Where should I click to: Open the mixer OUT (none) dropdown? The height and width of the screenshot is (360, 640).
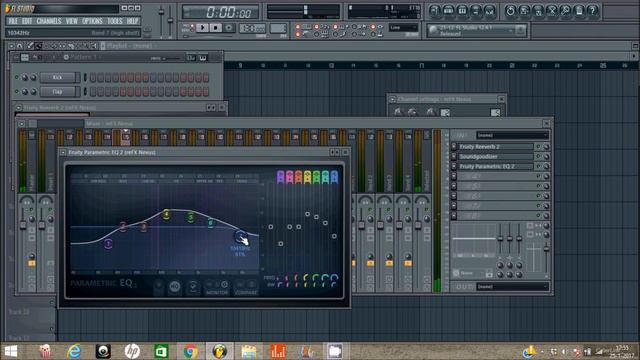[512, 287]
